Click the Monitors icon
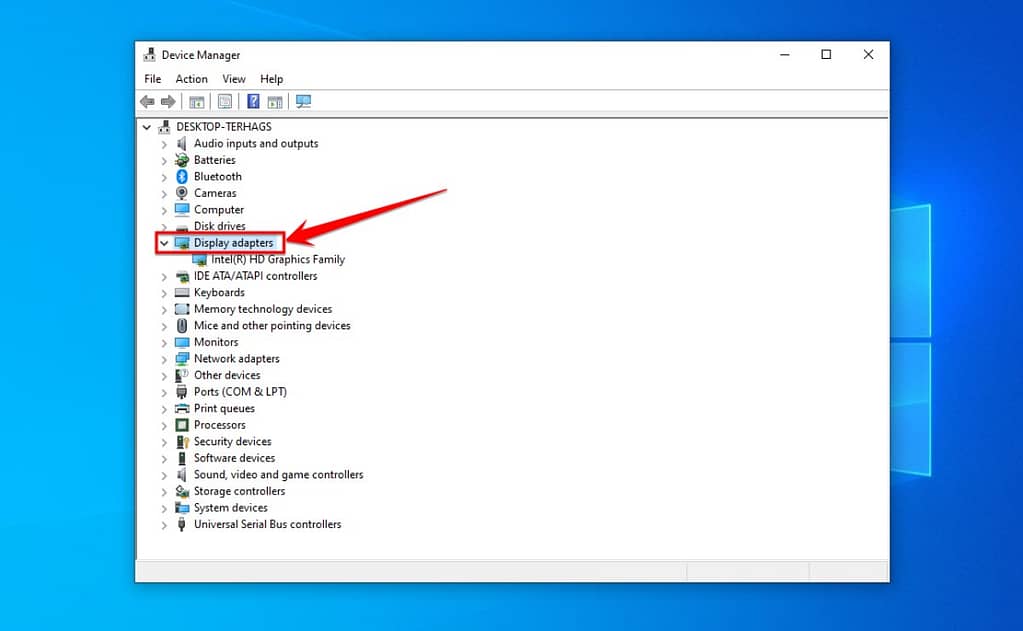The image size is (1023, 631). click(x=182, y=342)
